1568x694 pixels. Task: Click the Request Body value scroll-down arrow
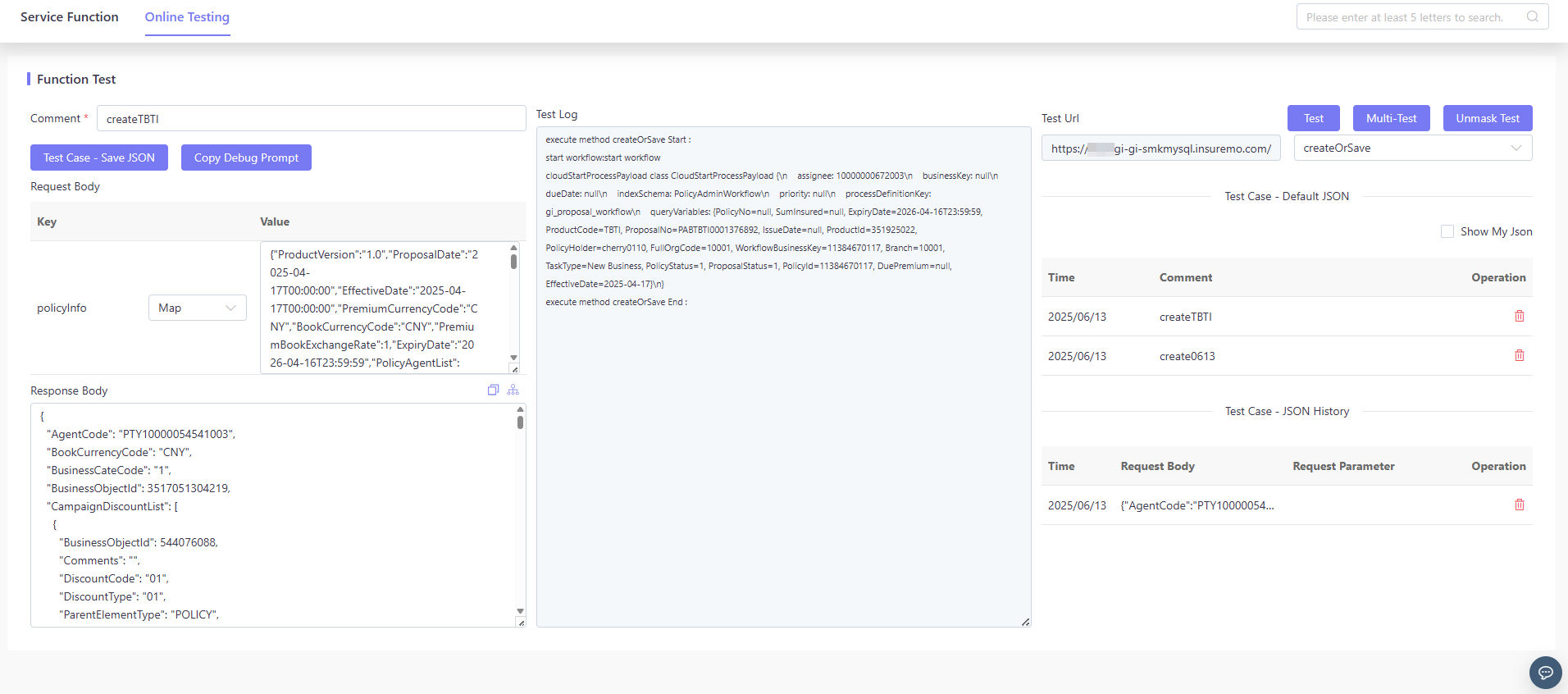coord(514,358)
